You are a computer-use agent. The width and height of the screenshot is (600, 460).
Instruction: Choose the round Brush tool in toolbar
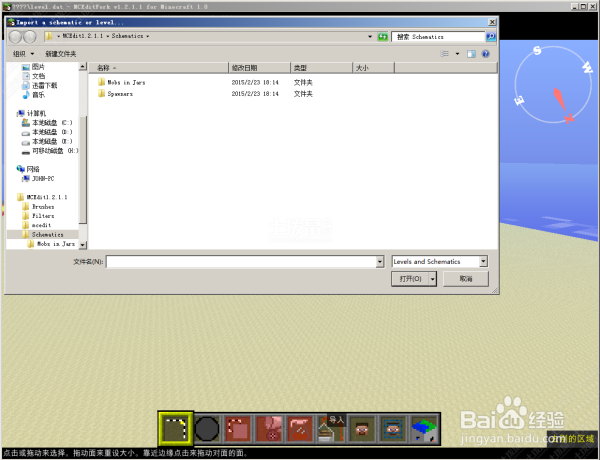tap(207, 429)
